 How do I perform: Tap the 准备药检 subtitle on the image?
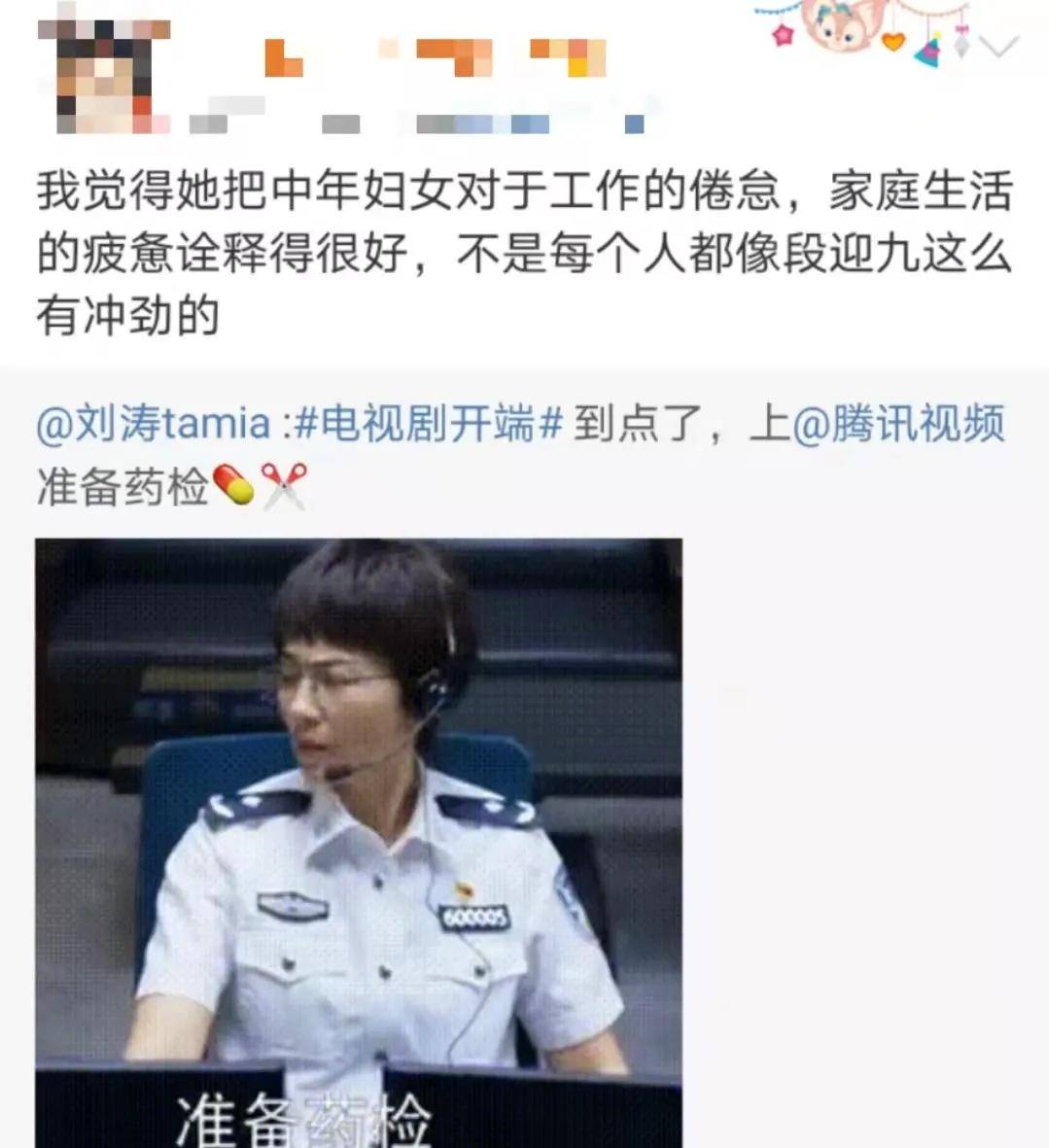pos(303,1120)
